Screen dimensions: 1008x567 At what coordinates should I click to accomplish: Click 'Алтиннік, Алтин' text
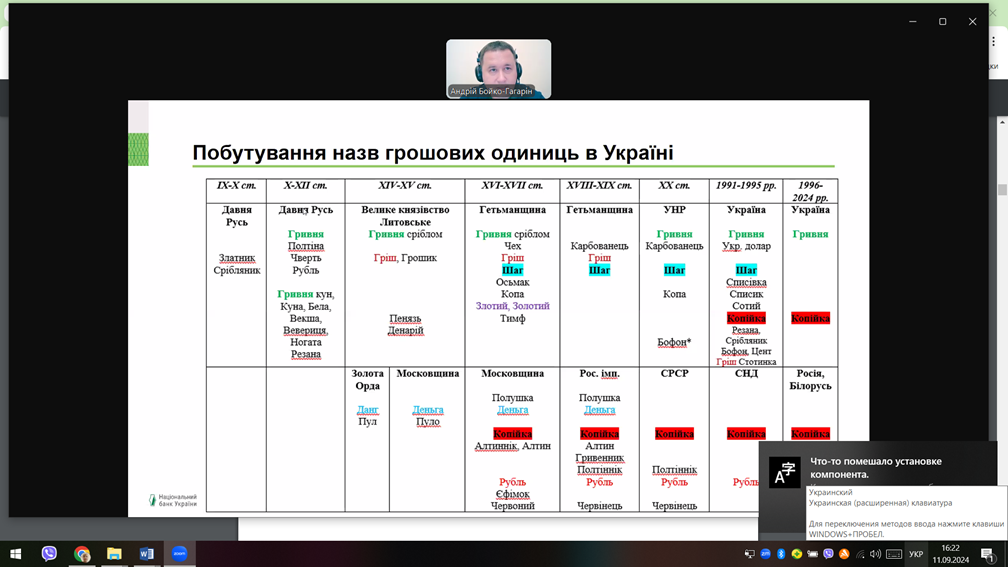[512, 446]
